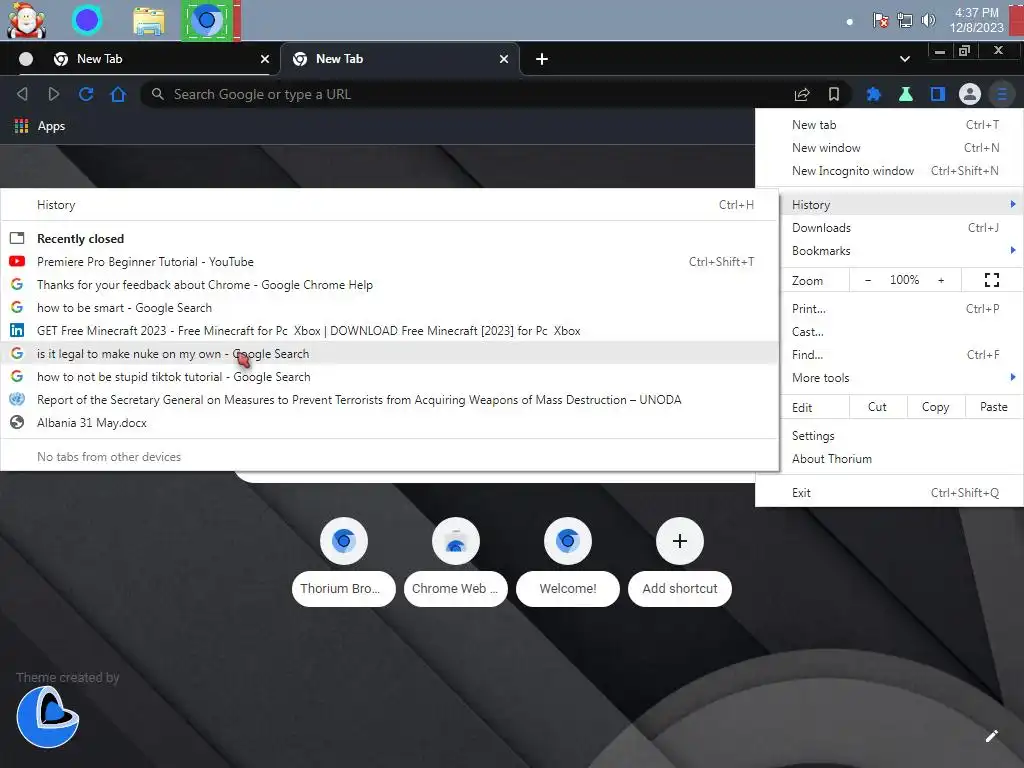Reopen the UNODA Secretary General report entry

[x=389, y=400]
